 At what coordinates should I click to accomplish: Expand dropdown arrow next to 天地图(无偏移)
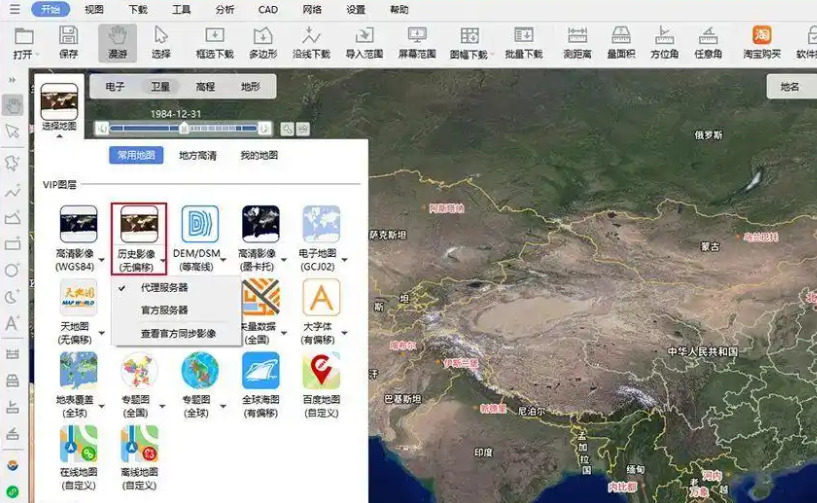tap(102, 333)
